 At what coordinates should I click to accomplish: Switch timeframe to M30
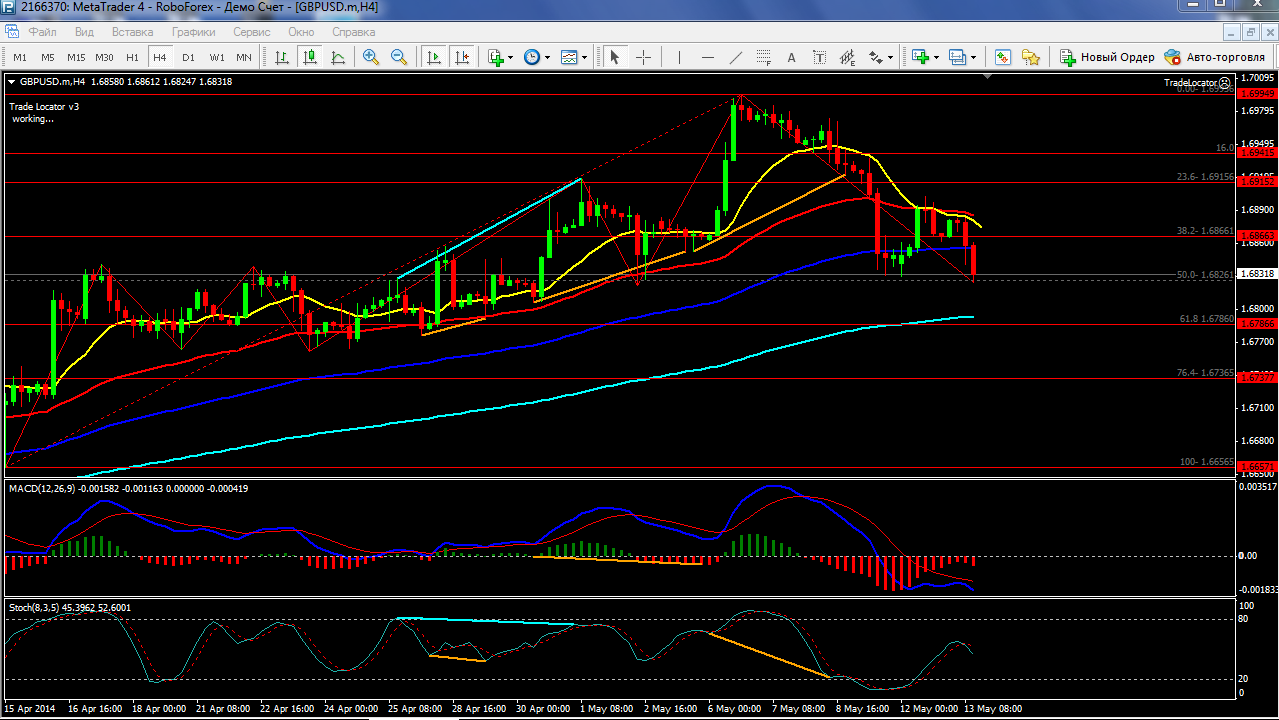click(x=104, y=57)
